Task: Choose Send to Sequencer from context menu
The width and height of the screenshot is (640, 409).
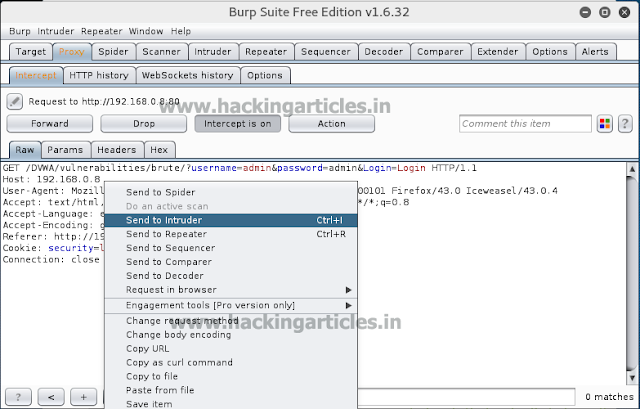Action: click(x=231, y=248)
